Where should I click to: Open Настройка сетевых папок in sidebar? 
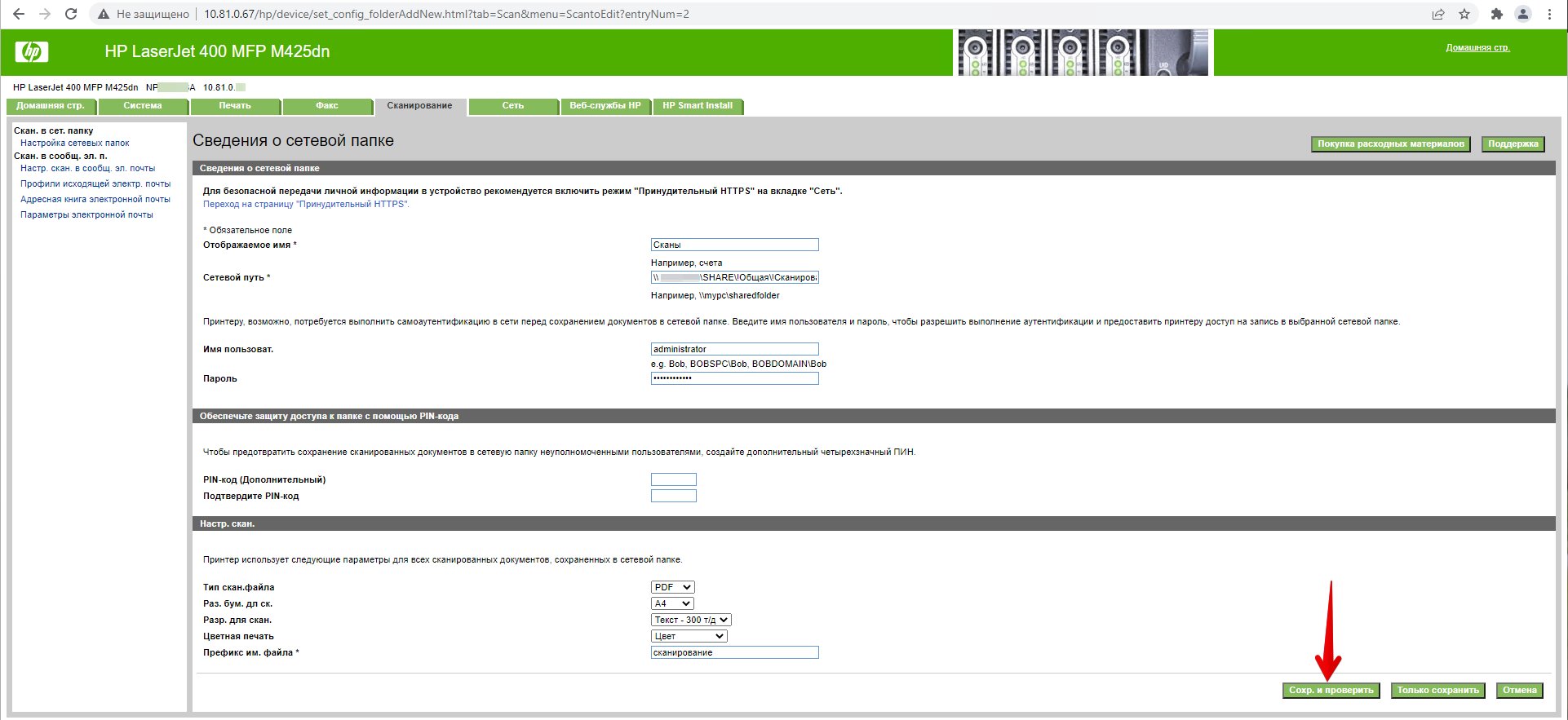75,143
